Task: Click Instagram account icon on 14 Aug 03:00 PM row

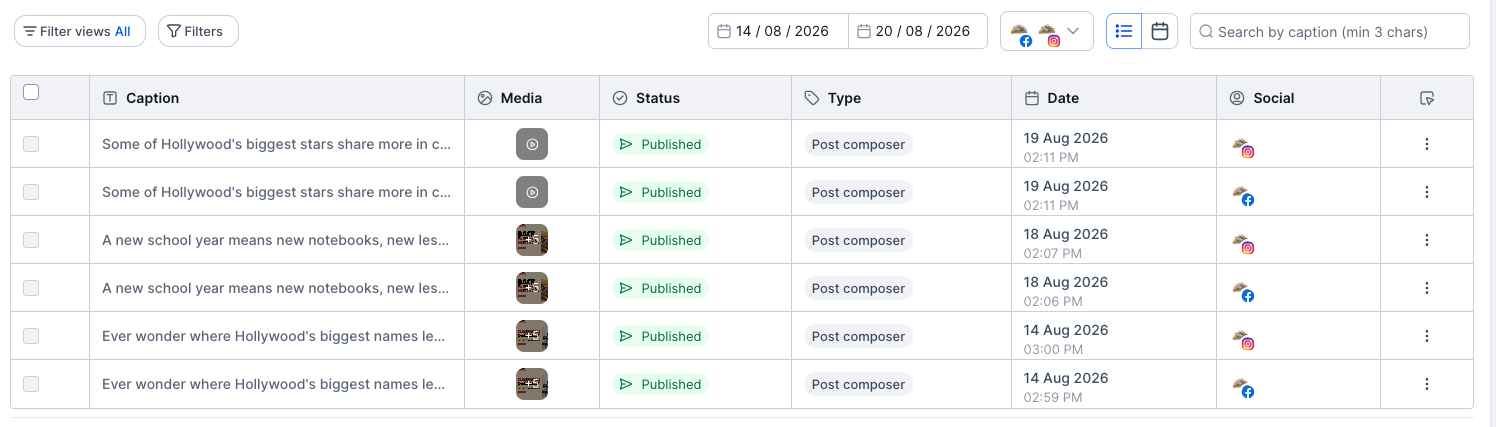Action: [x=1243, y=339]
